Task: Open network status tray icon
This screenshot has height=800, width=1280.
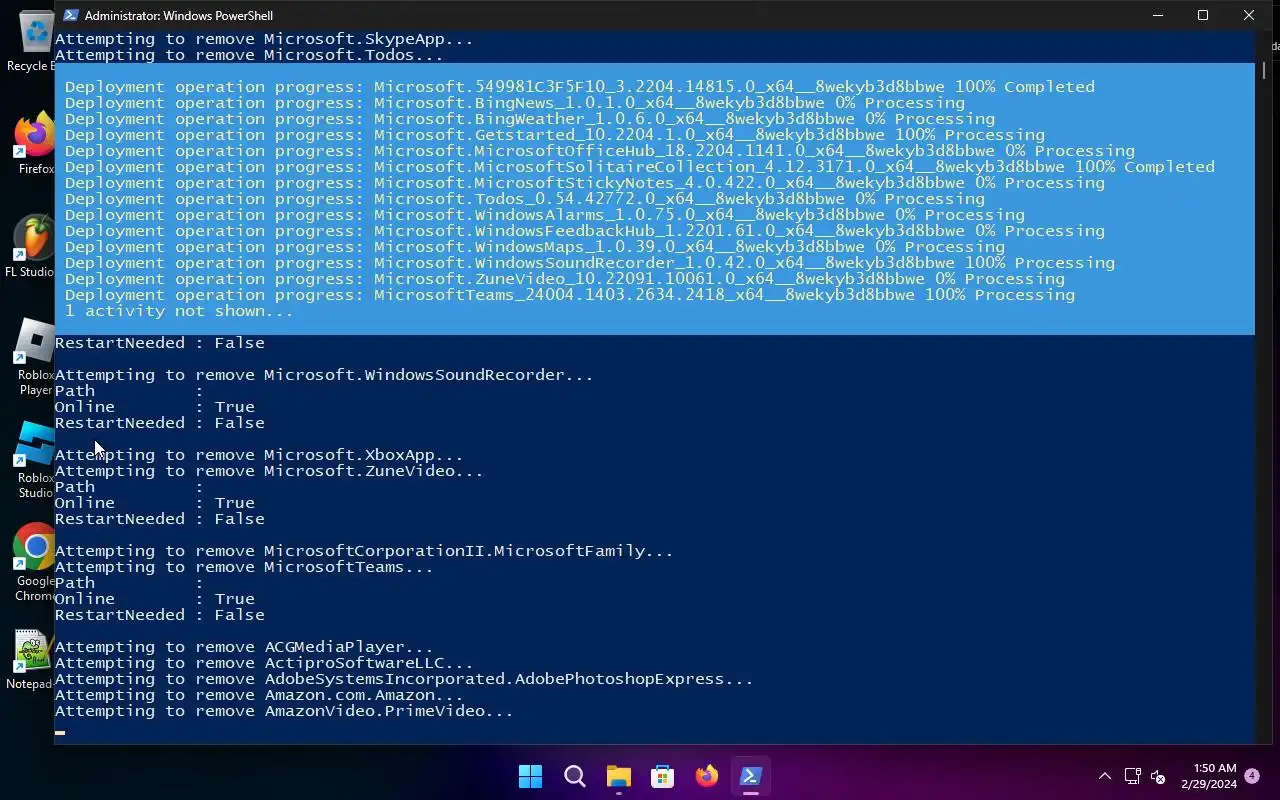Action: point(1132,776)
